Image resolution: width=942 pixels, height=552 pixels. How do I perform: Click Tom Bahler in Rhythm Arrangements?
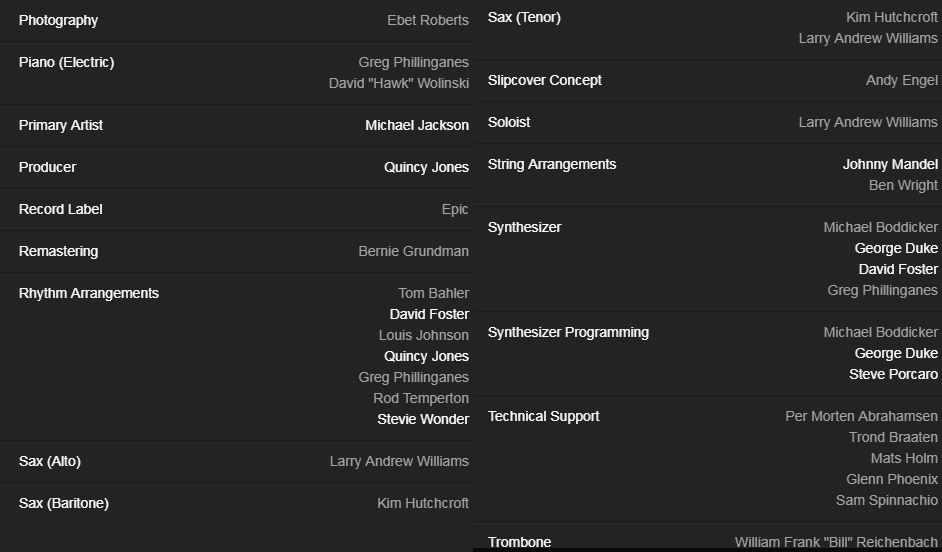click(x=433, y=293)
